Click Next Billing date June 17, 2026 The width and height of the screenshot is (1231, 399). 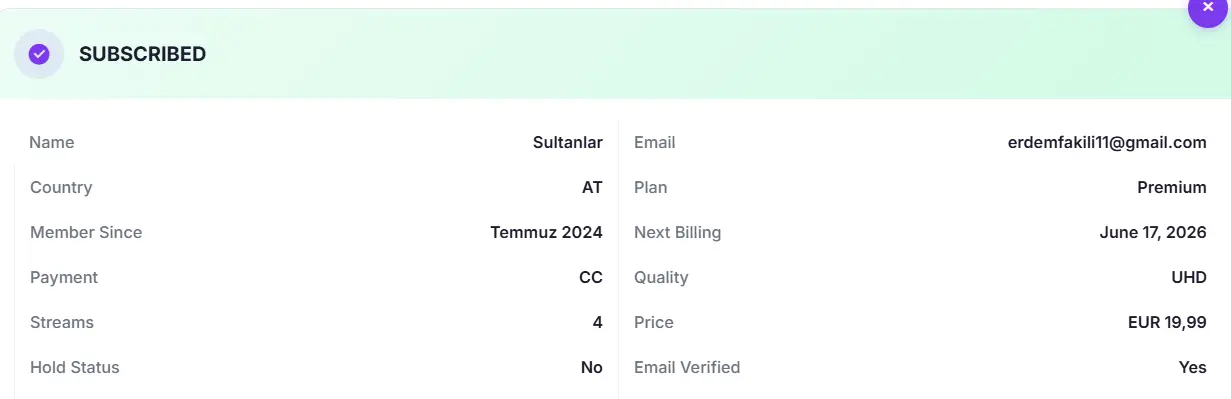pos(1153,232)
